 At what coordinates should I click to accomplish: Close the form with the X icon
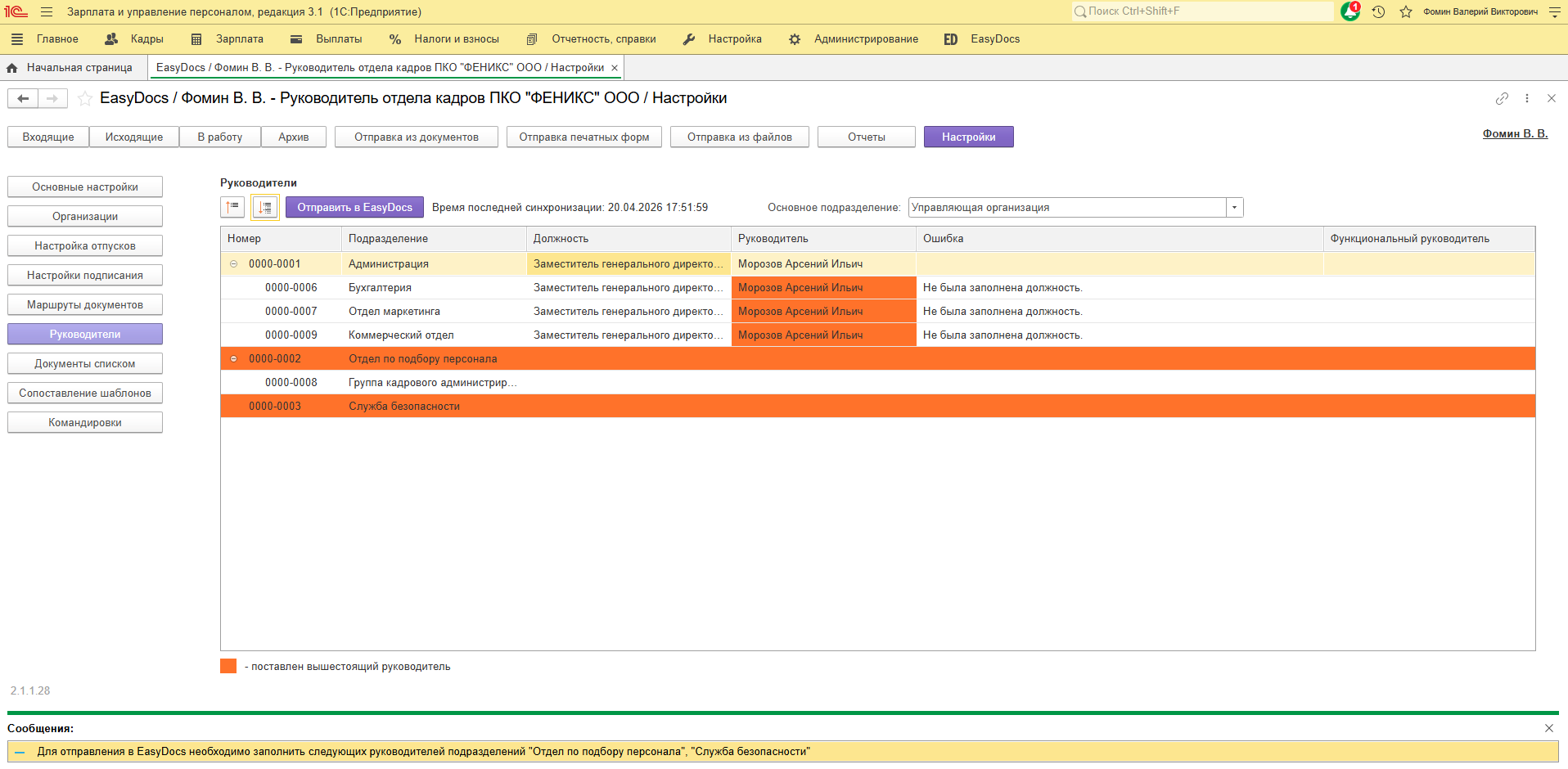(x=1552, y=98)
